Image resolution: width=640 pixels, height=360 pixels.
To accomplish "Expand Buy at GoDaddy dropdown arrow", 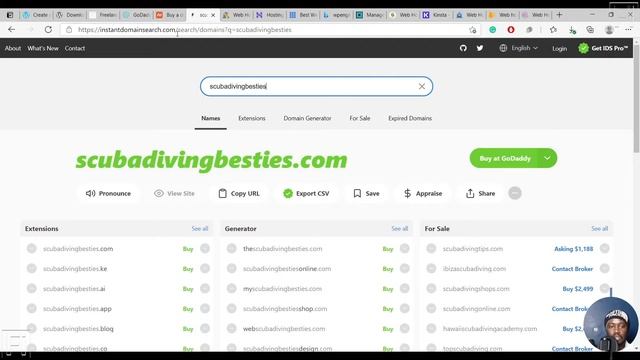I will pos(547,158).
